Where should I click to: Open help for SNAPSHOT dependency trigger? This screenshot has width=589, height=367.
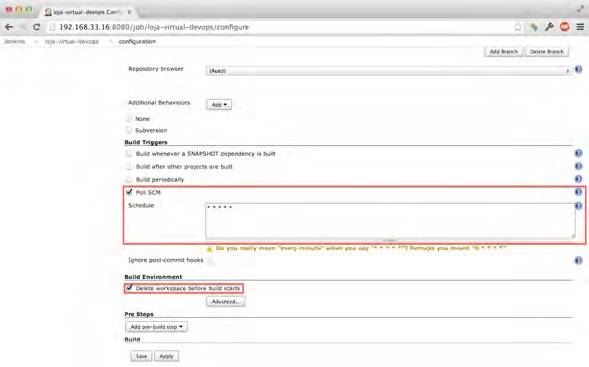pyautogui.click(x=578, y=153)
